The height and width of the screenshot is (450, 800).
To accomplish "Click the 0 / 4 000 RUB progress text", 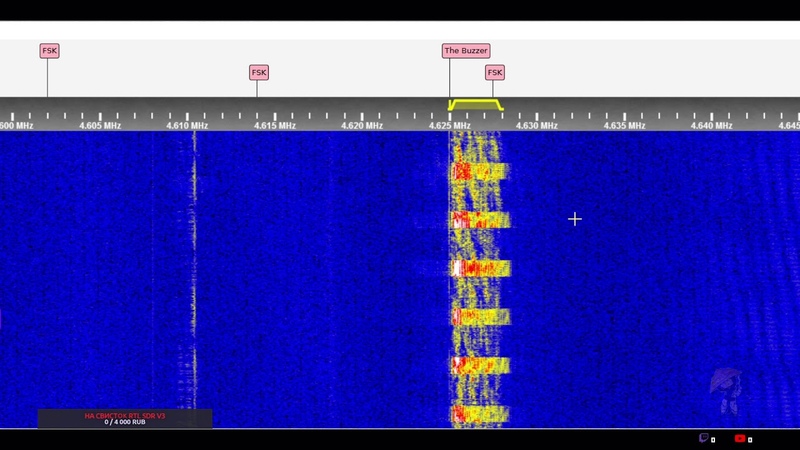I will (x=125, y=422).
